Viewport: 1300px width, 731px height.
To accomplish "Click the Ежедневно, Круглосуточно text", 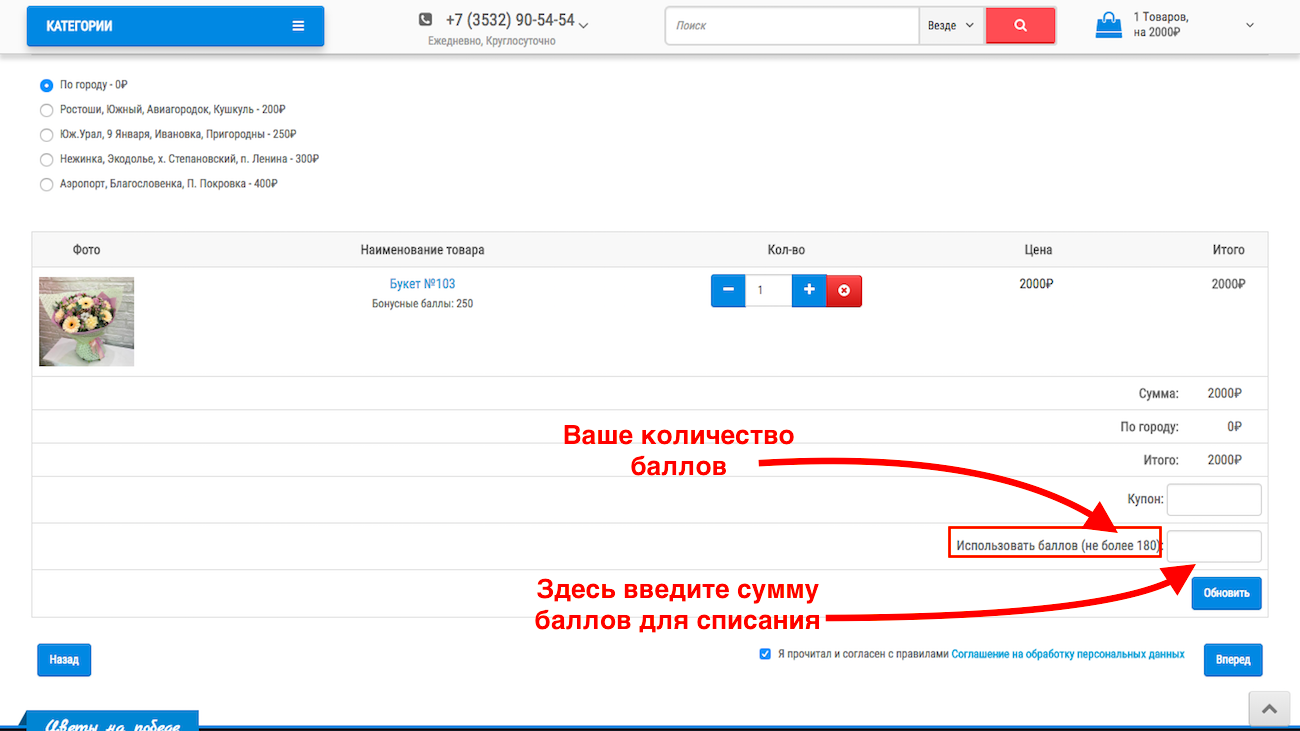I will [x=492, y=41].
